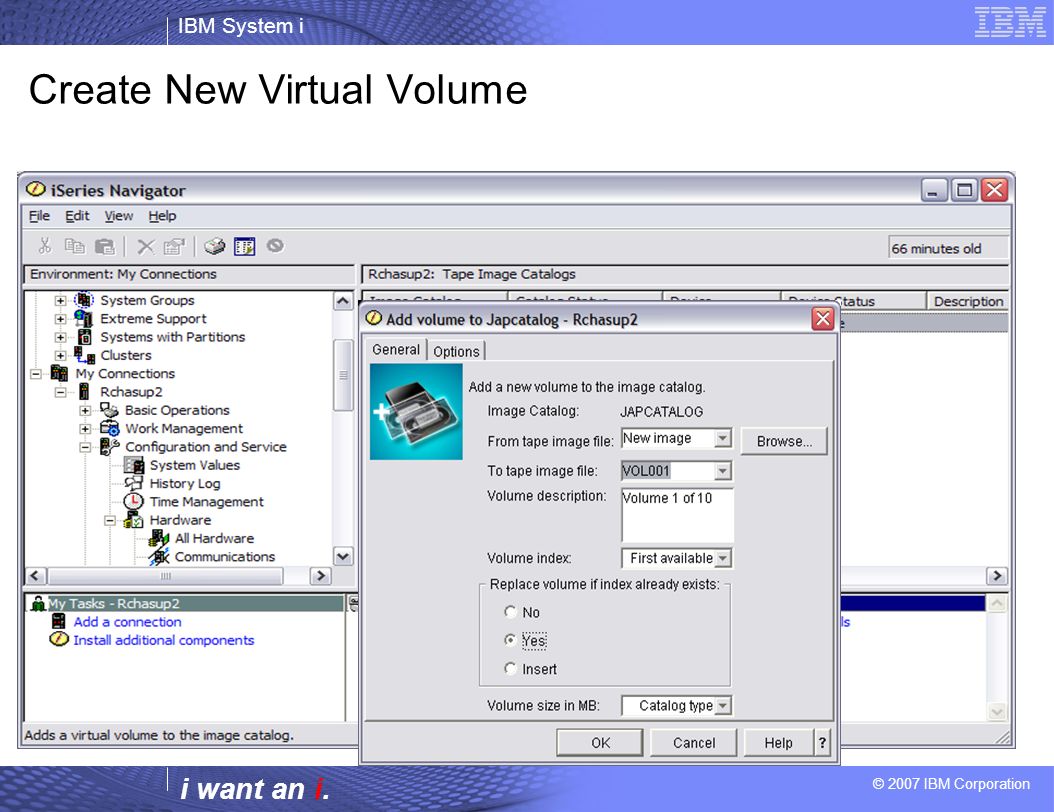Click the Cancel button
Viewport: 1054px width, 812px height.
(694, 743)
